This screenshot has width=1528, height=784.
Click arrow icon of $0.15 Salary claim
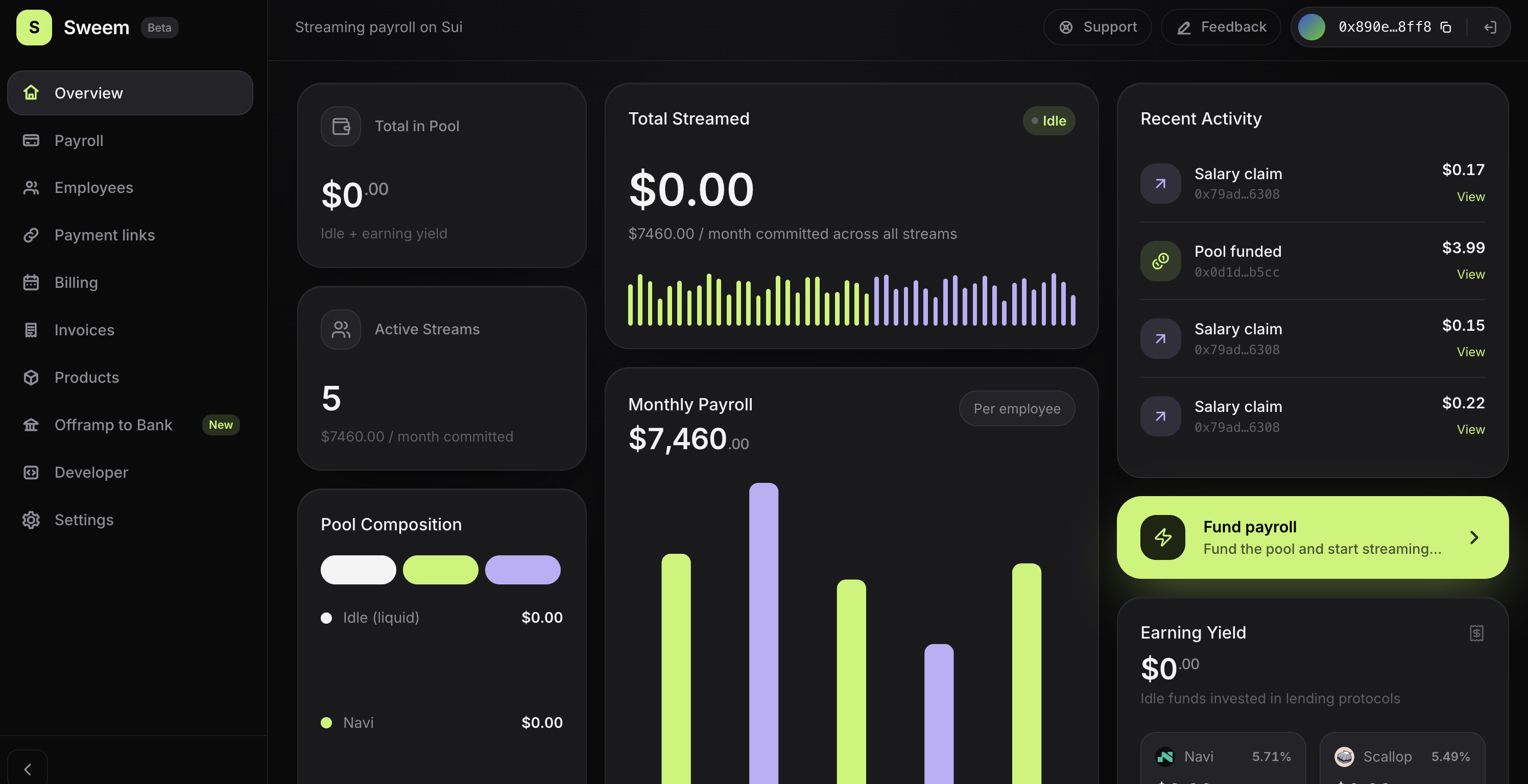(1160, 338)
